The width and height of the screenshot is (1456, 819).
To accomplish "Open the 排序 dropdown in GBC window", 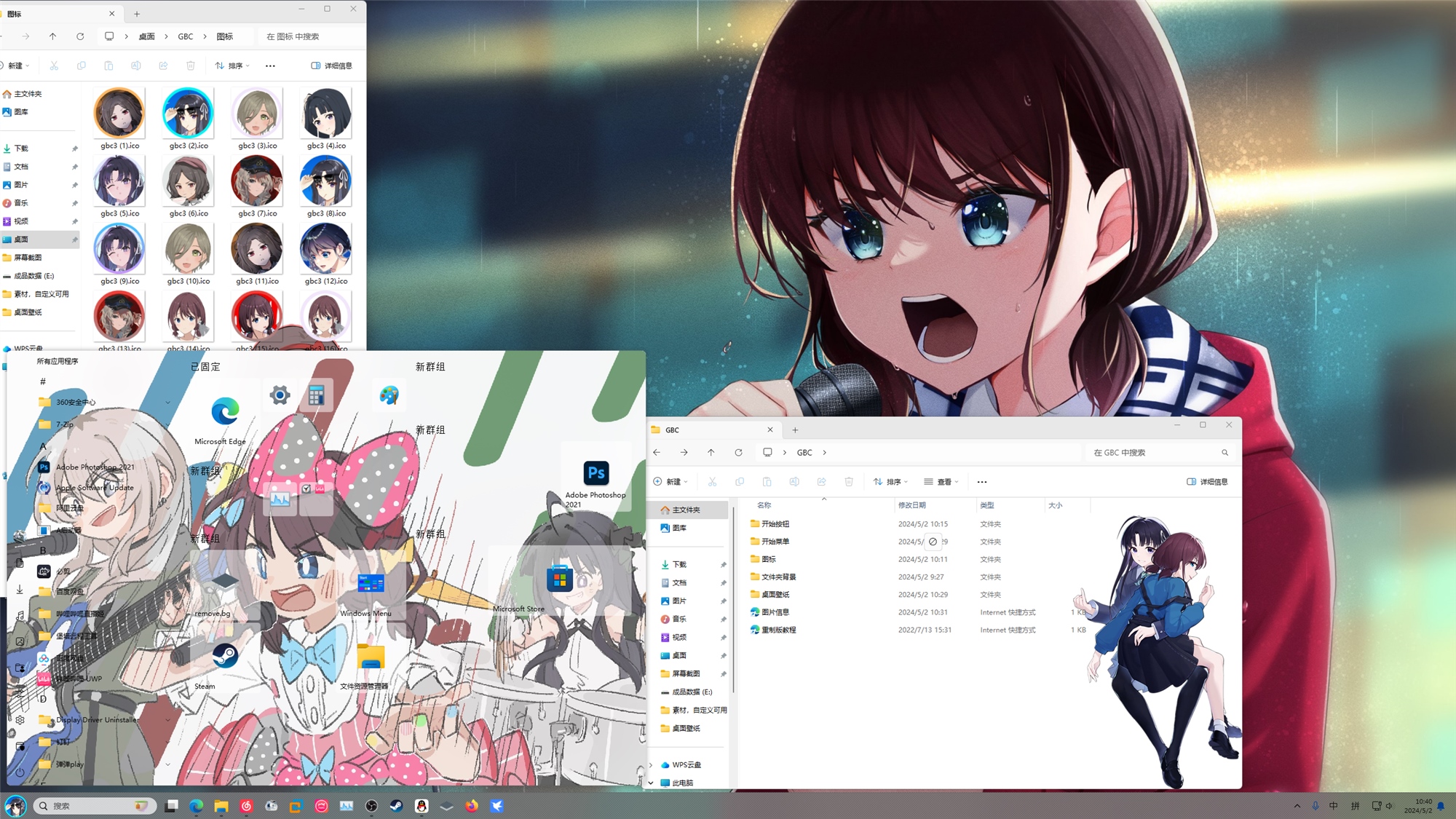I will click(891, 482).
